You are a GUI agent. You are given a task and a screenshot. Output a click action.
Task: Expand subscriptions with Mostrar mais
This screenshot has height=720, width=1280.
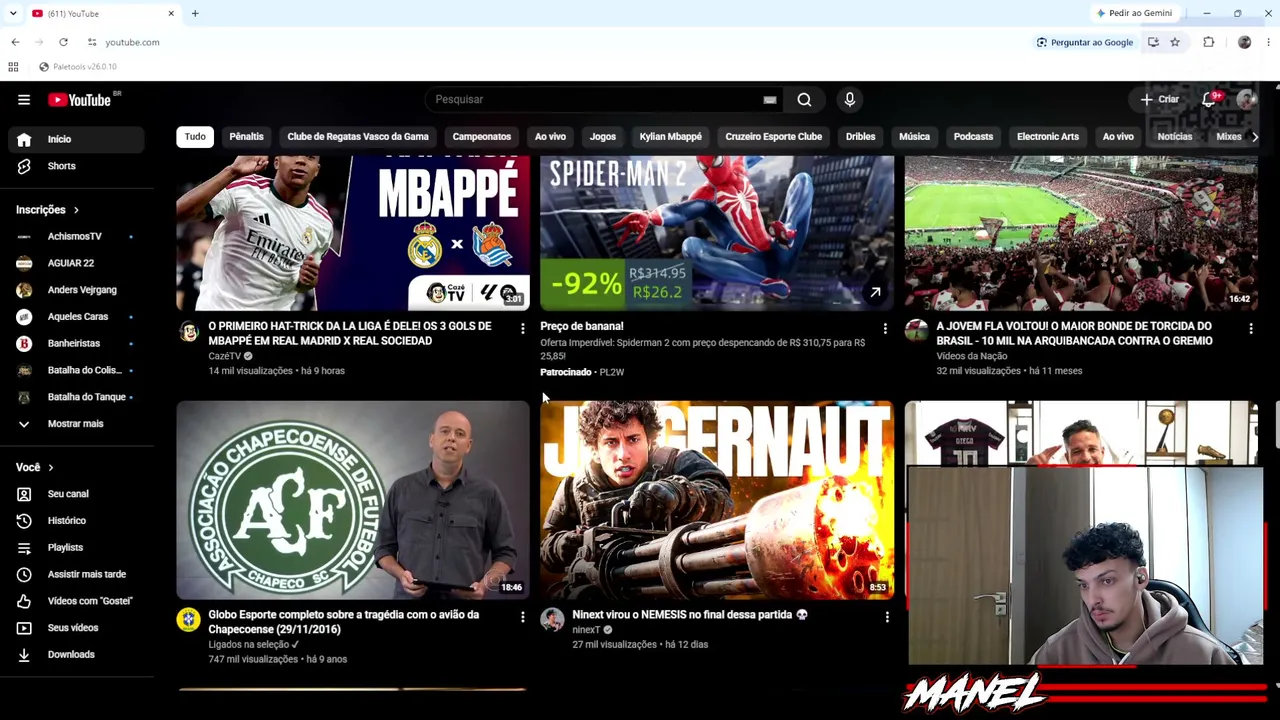coord(75,424)
